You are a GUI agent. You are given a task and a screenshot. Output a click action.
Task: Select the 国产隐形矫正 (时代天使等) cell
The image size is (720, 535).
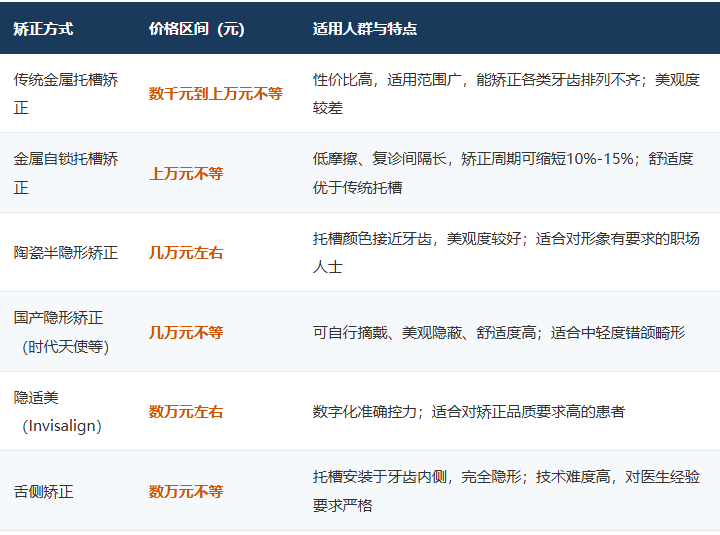(62, 332)
